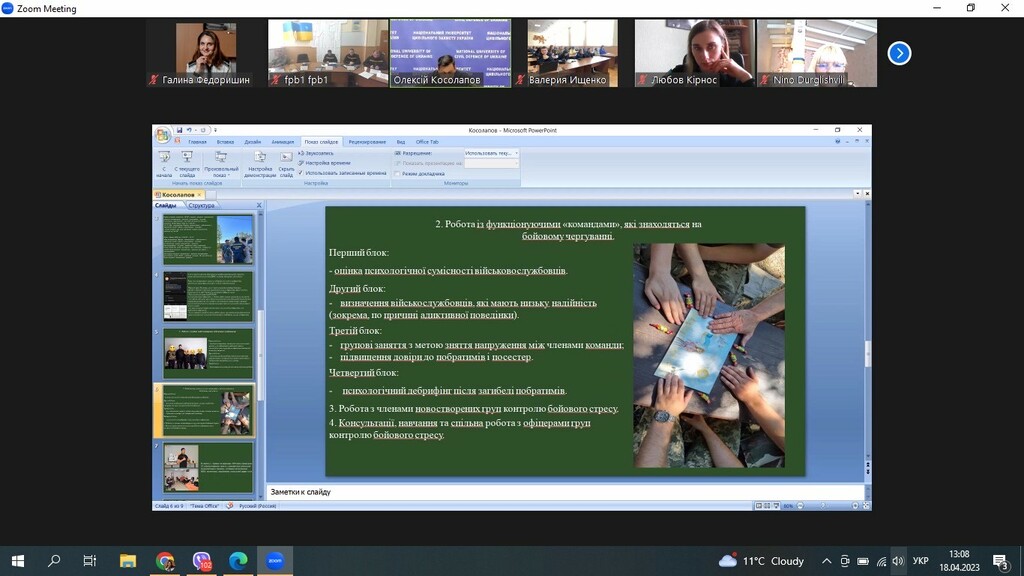Click the zoom slider in PowerPoint status bar

[824, 506]
